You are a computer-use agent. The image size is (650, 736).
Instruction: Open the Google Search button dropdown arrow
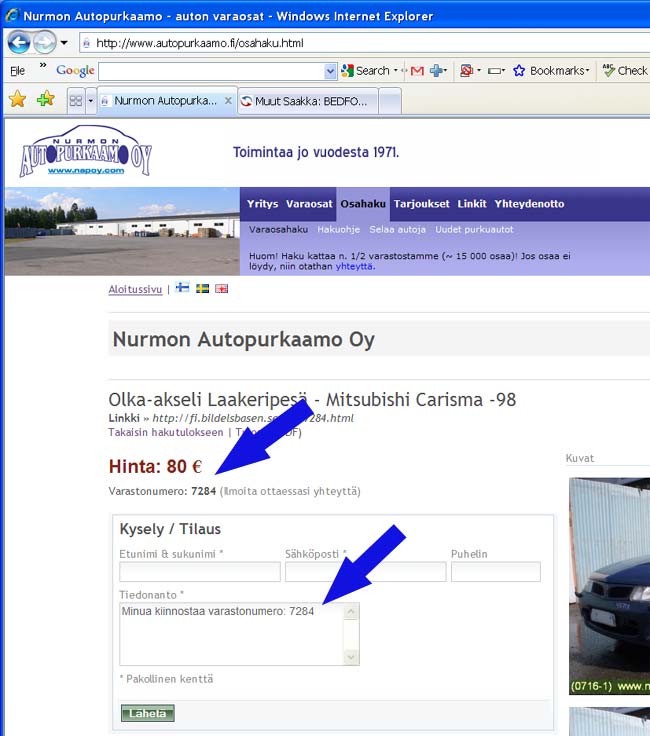(396, 70)
